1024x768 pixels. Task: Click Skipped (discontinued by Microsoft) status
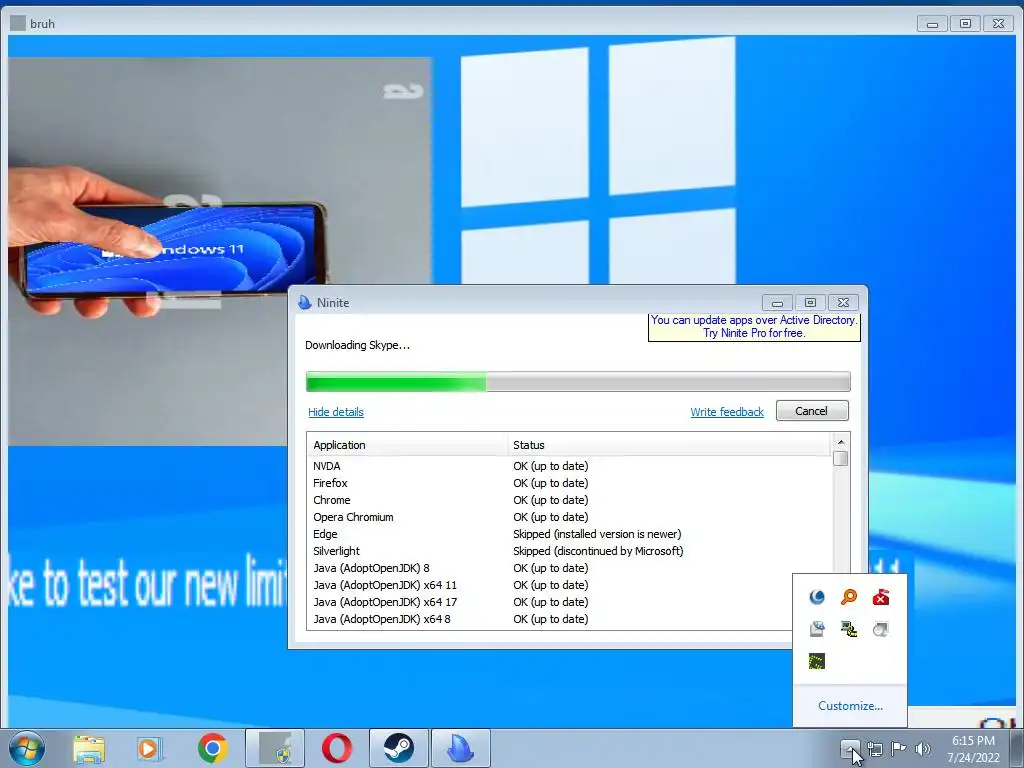[598, 551]
